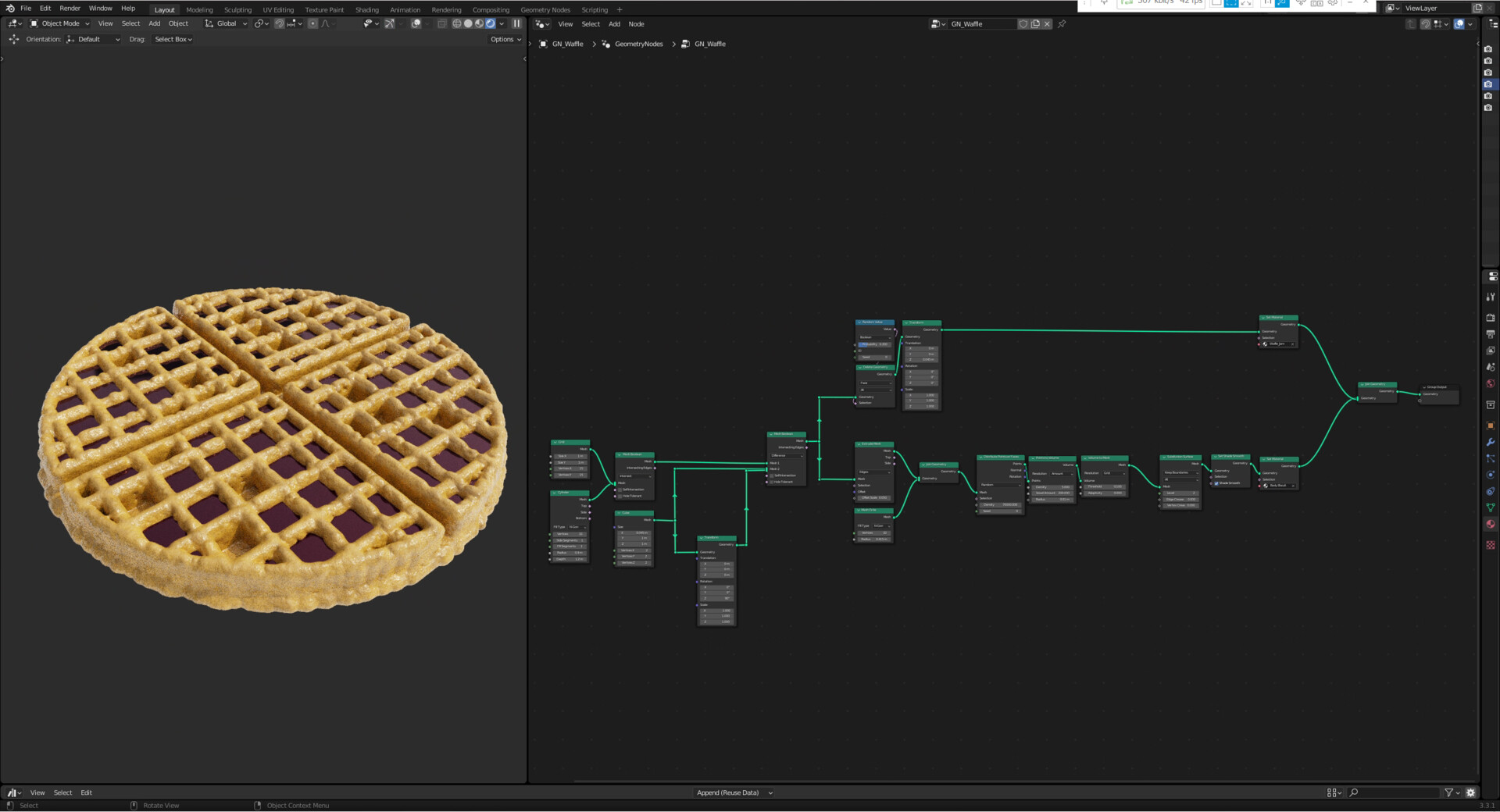Open Fill Type dropdown in Mesh Circle node

click(880, 526)
